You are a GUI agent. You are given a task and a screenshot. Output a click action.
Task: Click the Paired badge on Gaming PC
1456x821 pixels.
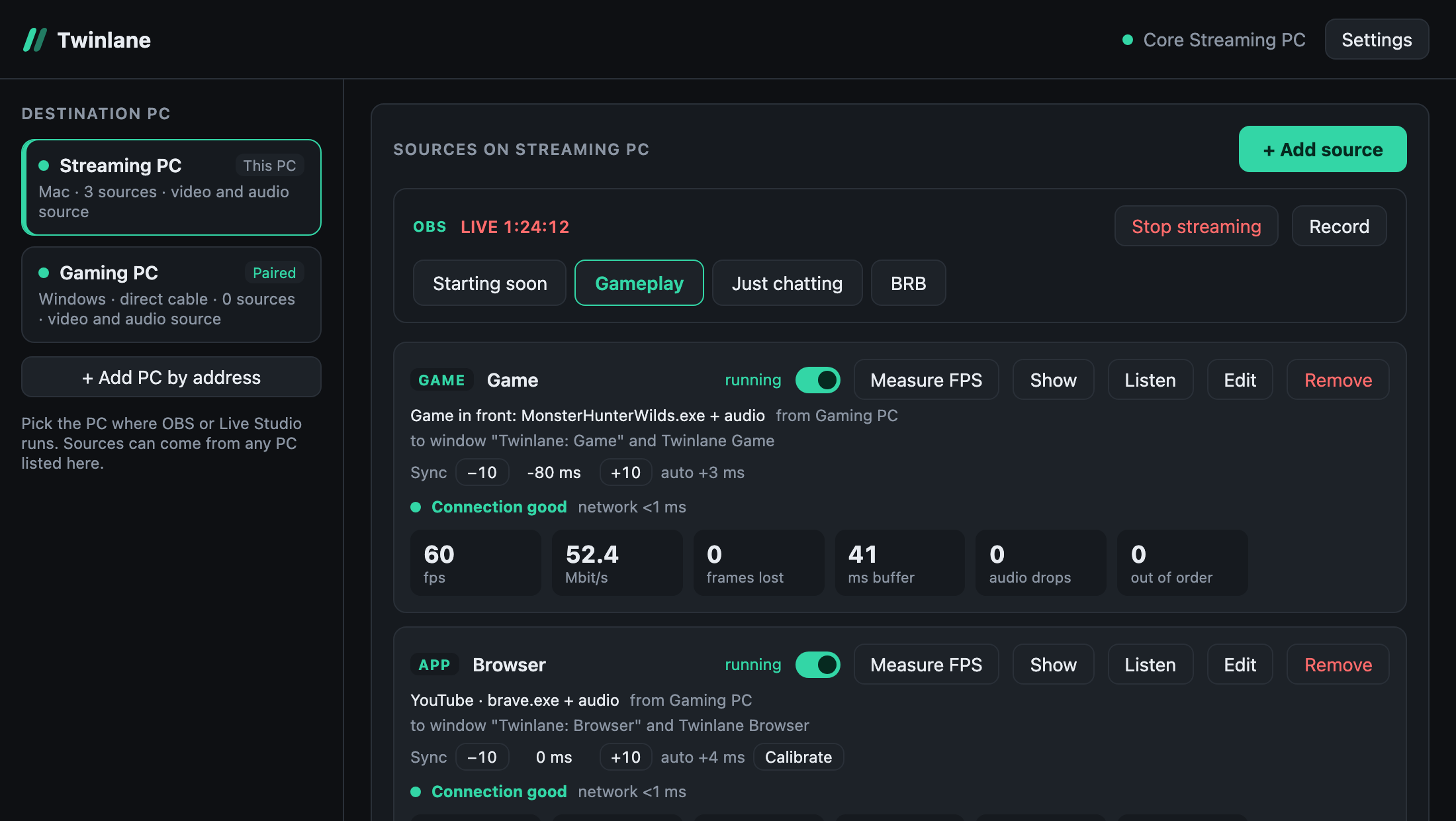(x=274, y=273)
